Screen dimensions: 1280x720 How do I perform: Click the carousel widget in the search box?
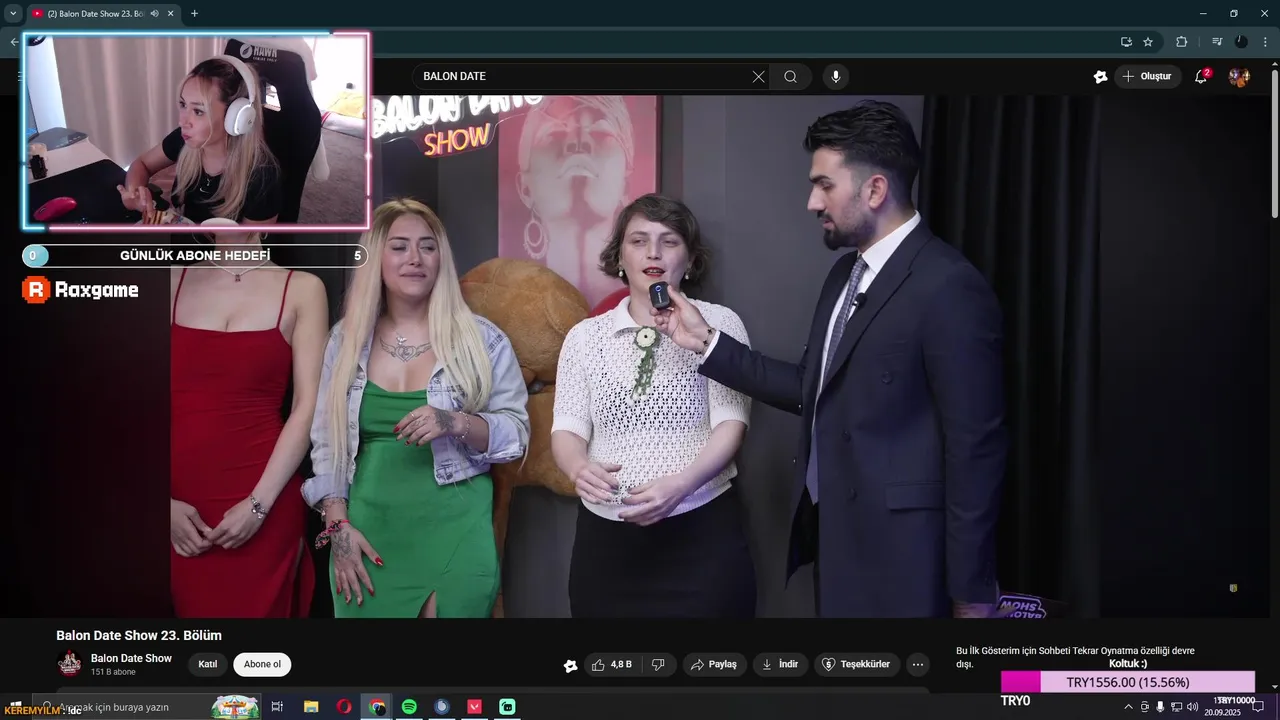coord(235,706)
